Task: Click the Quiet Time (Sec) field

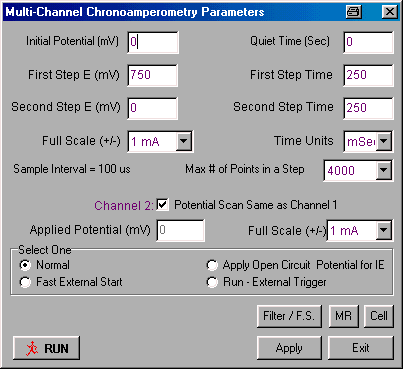Action: click(x=368, y=42)
